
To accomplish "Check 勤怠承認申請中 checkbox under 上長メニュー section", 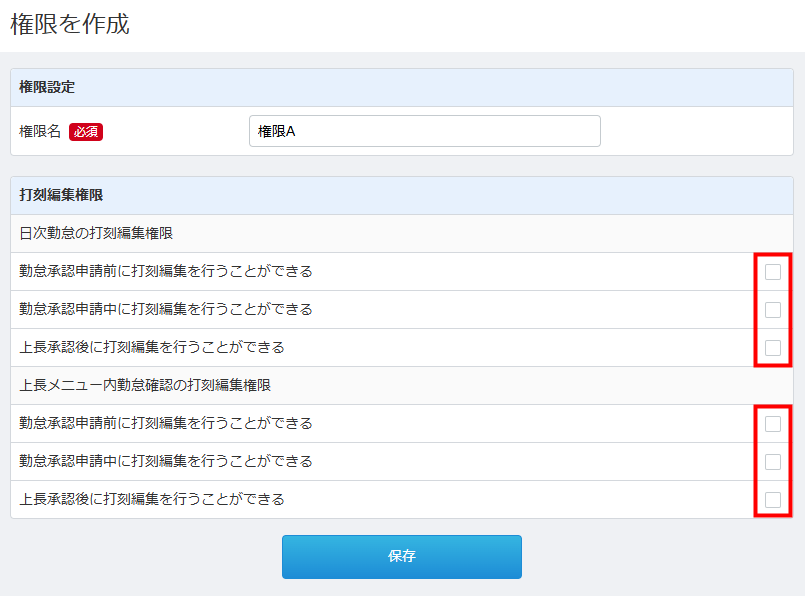I will point(772,462).
